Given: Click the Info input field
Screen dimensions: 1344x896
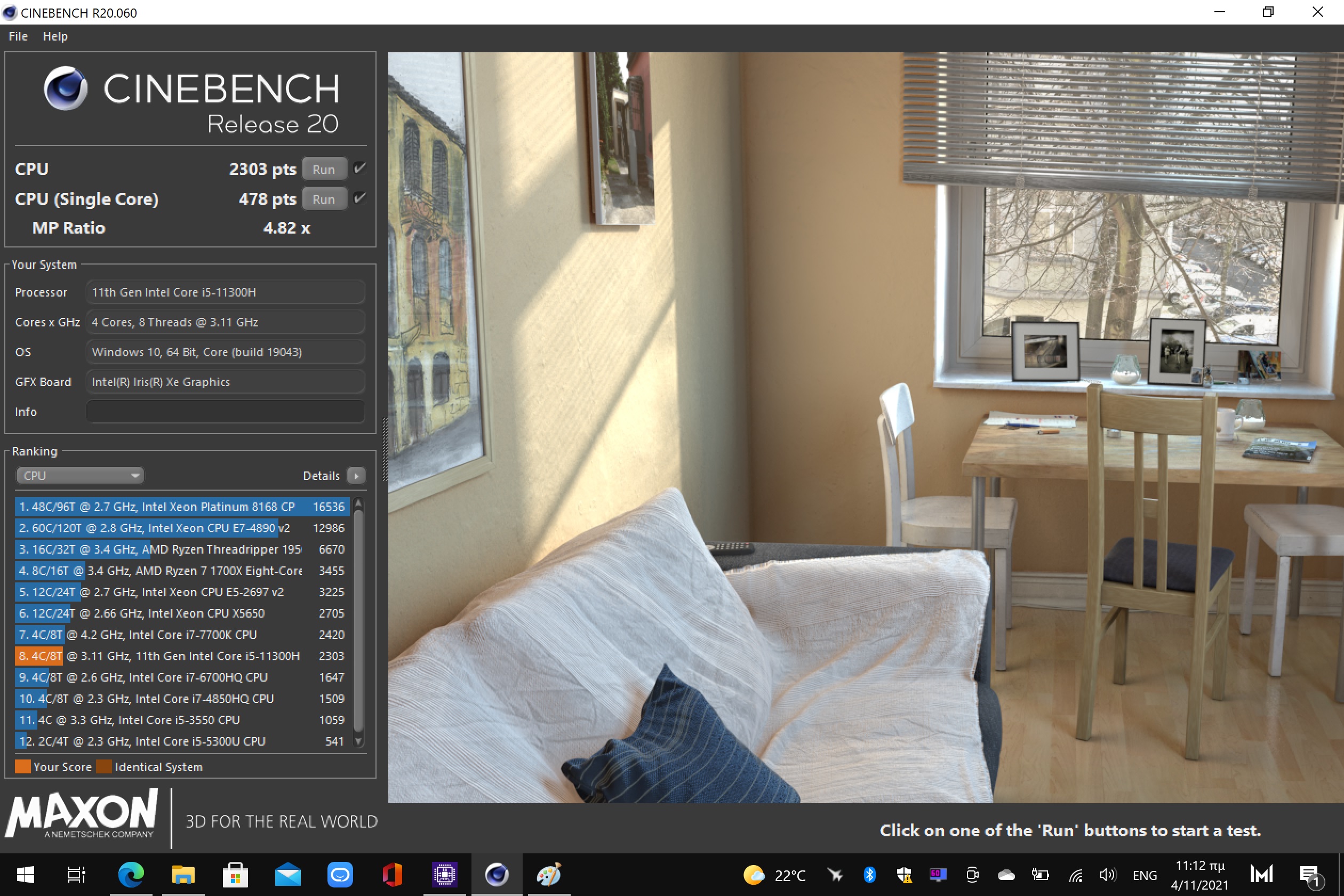Looking at the screenshot, I should point(225,411).
